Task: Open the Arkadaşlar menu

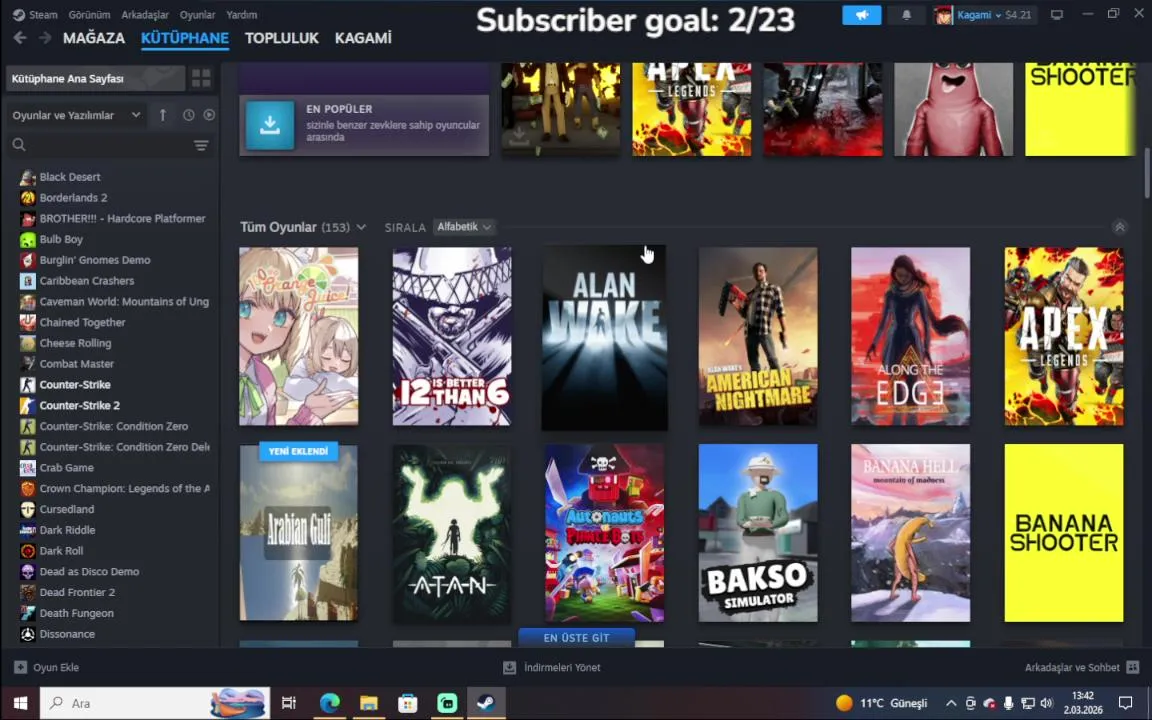Action: (145, 15)
